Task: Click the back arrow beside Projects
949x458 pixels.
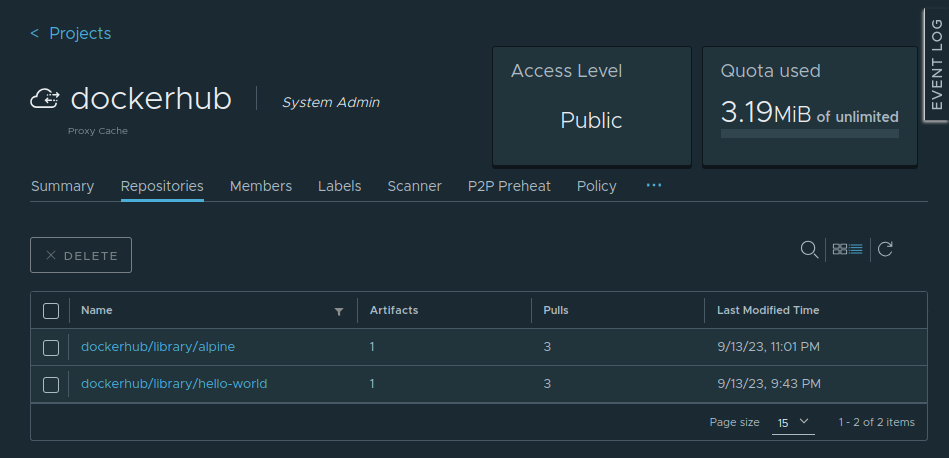Action: [35, 34]
